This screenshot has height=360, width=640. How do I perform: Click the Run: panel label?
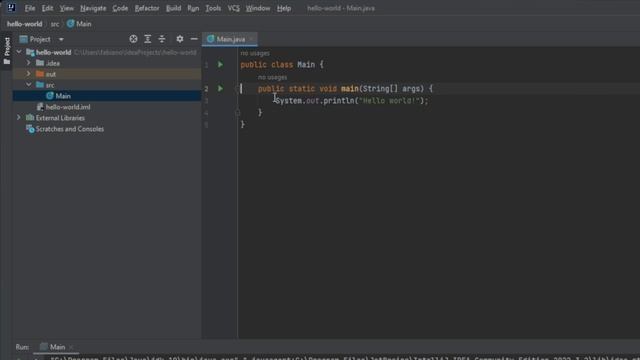pyautogui.click(x=22, y=347)
